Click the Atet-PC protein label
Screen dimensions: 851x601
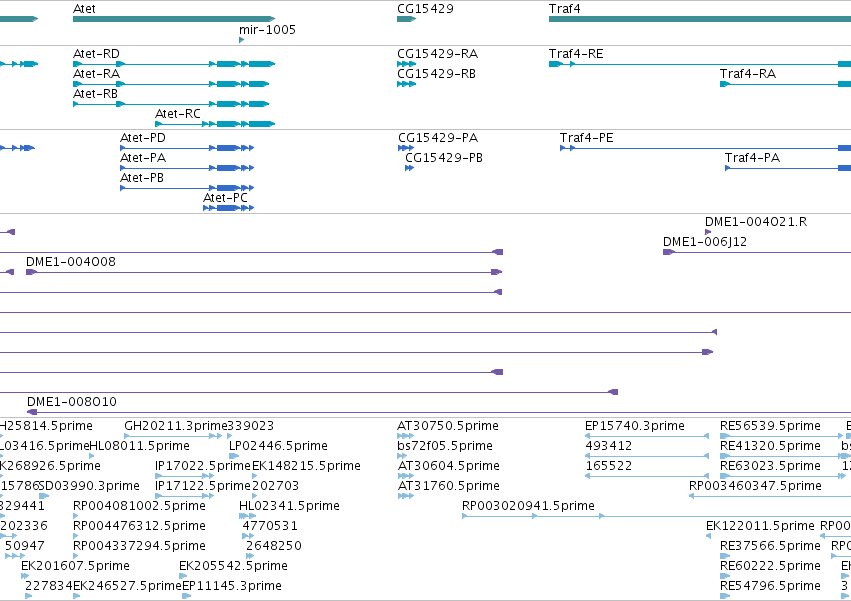225,198
